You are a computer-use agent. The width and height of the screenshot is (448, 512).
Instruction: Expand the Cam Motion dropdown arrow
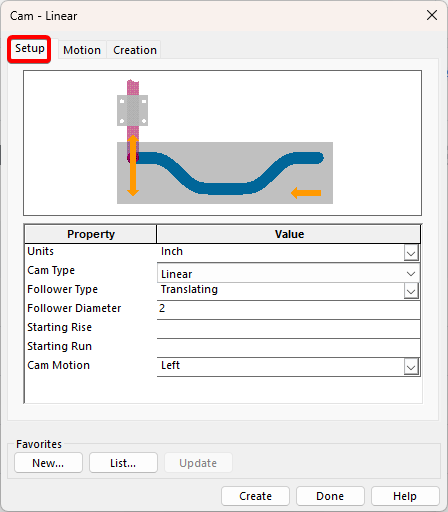pos(411,367)
